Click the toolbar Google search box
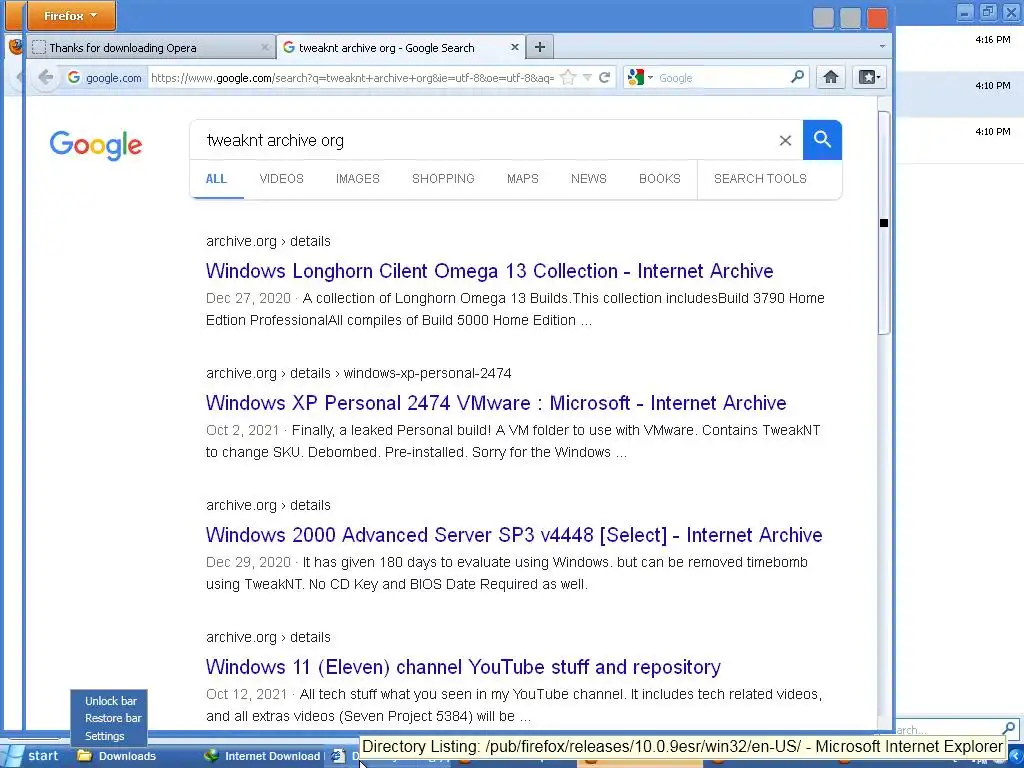1024x768 pixels. pyautogui.click(x=722, y=78)
